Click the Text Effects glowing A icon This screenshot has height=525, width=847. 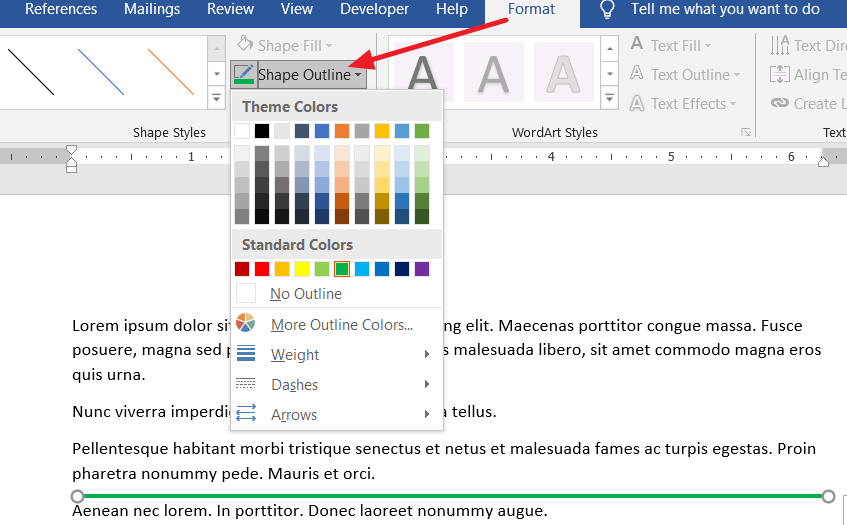637,103
